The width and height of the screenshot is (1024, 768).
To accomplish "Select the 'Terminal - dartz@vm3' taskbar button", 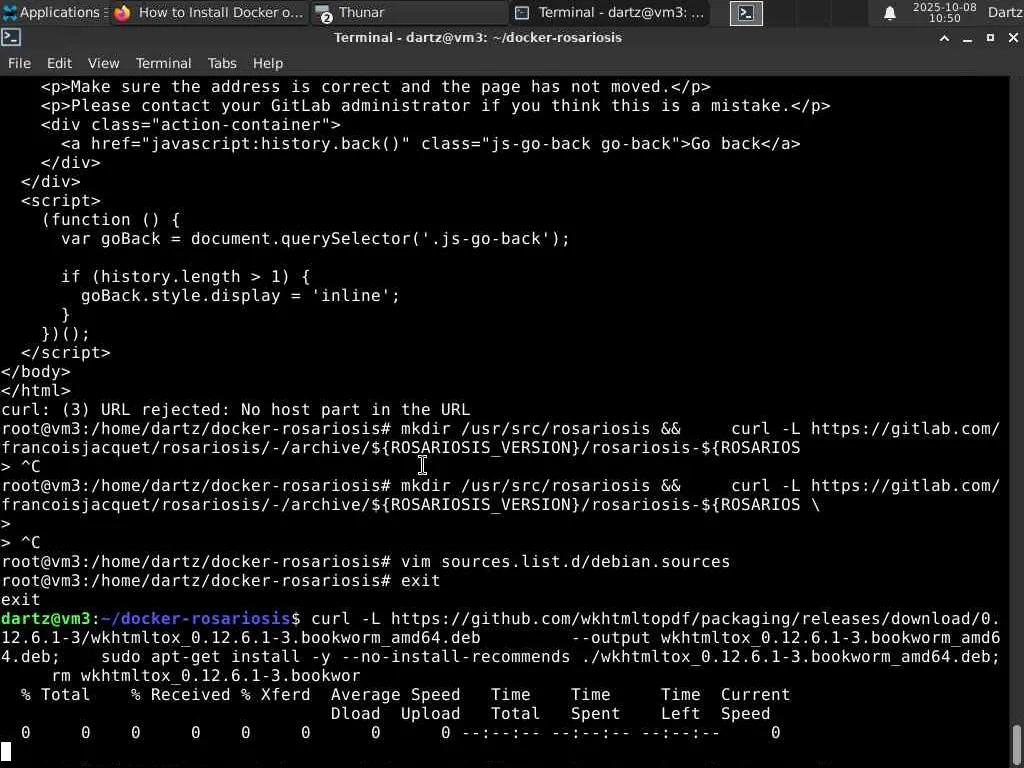I will 610,12.
